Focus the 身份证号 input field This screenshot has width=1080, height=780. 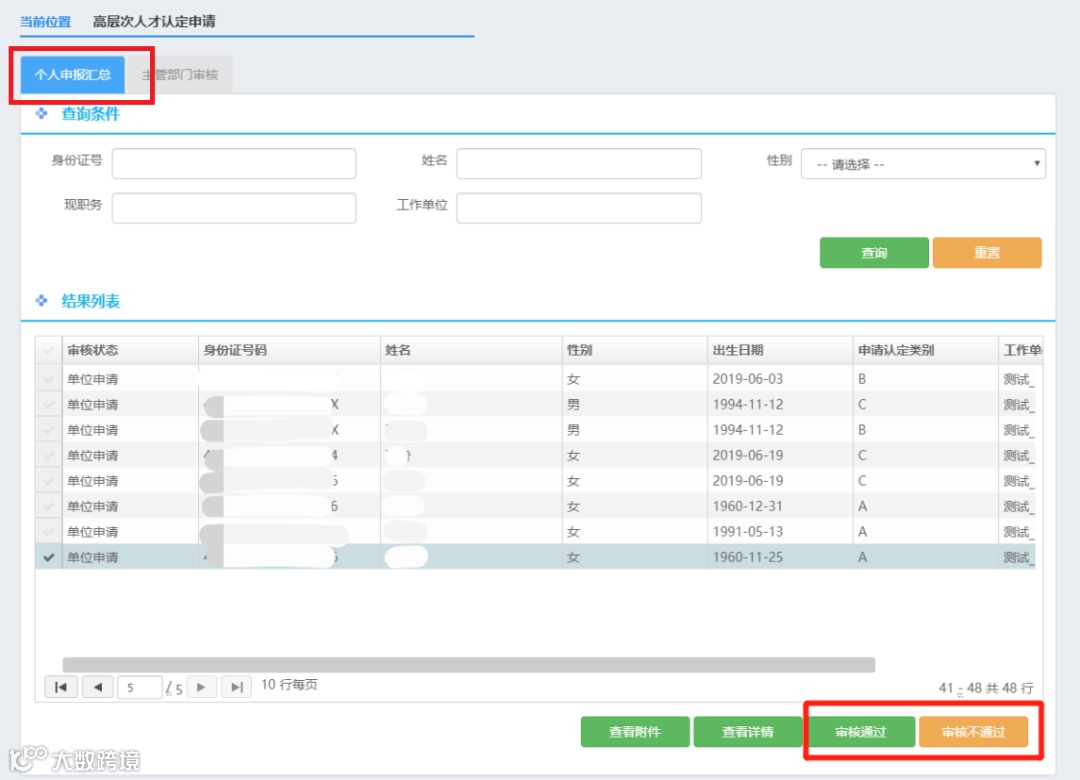(x=234, y=163)
